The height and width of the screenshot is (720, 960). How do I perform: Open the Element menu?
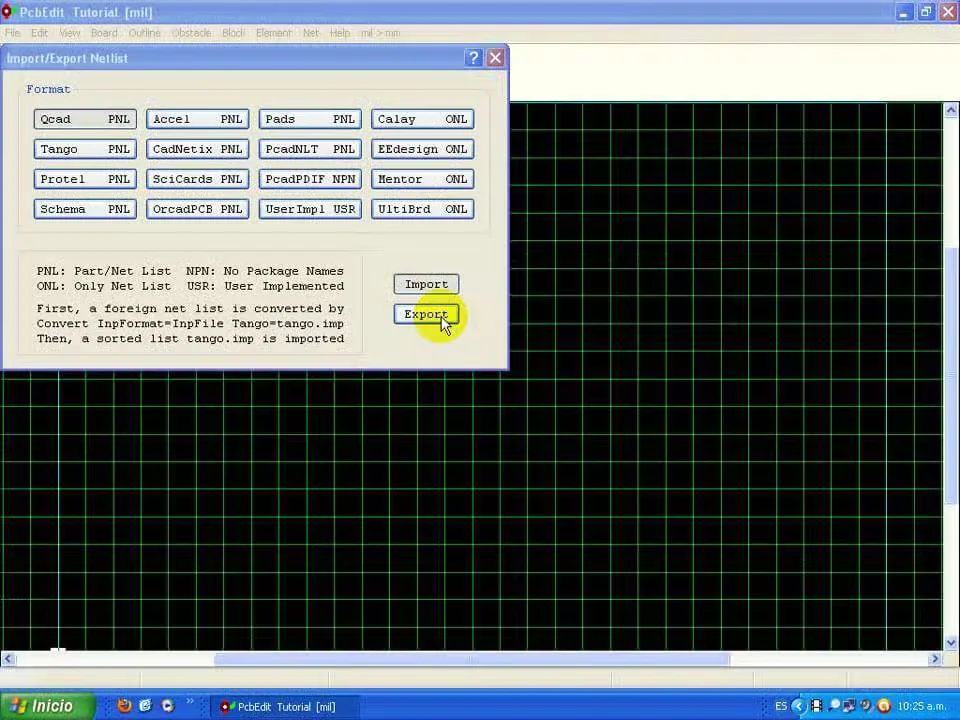pos(273,33)
